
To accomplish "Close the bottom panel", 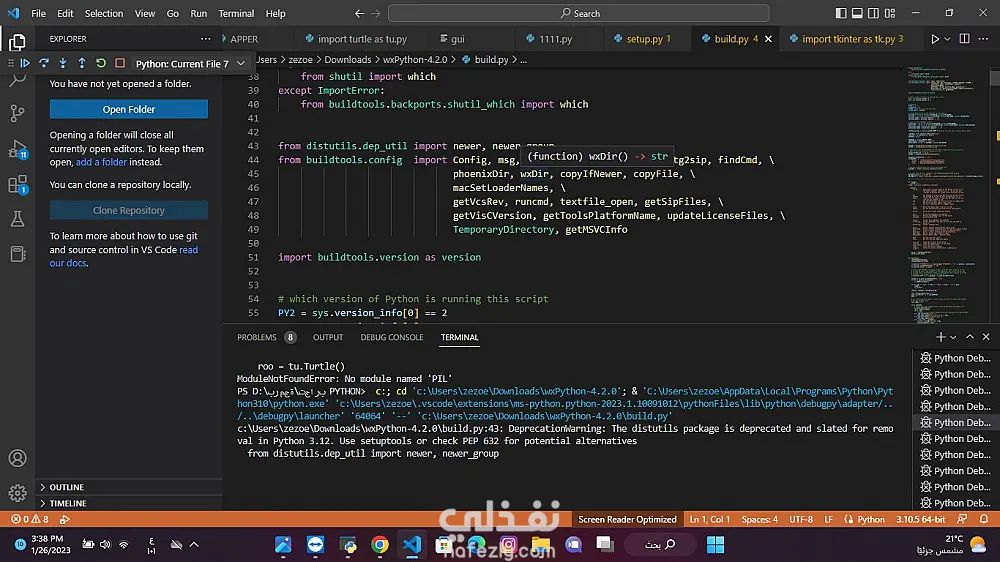I will pos(986,337).
